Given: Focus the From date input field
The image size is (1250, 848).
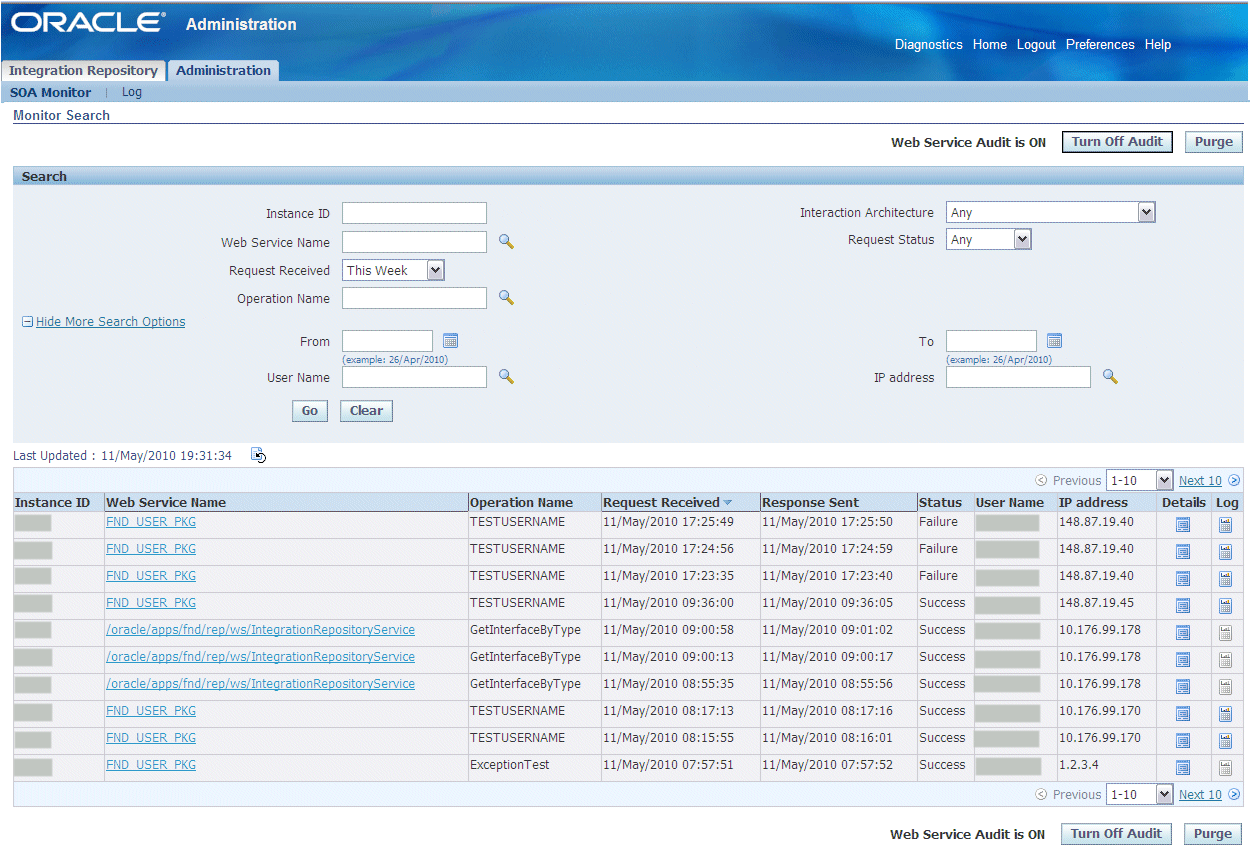Looking at the screenshot, I should point(387,341).
